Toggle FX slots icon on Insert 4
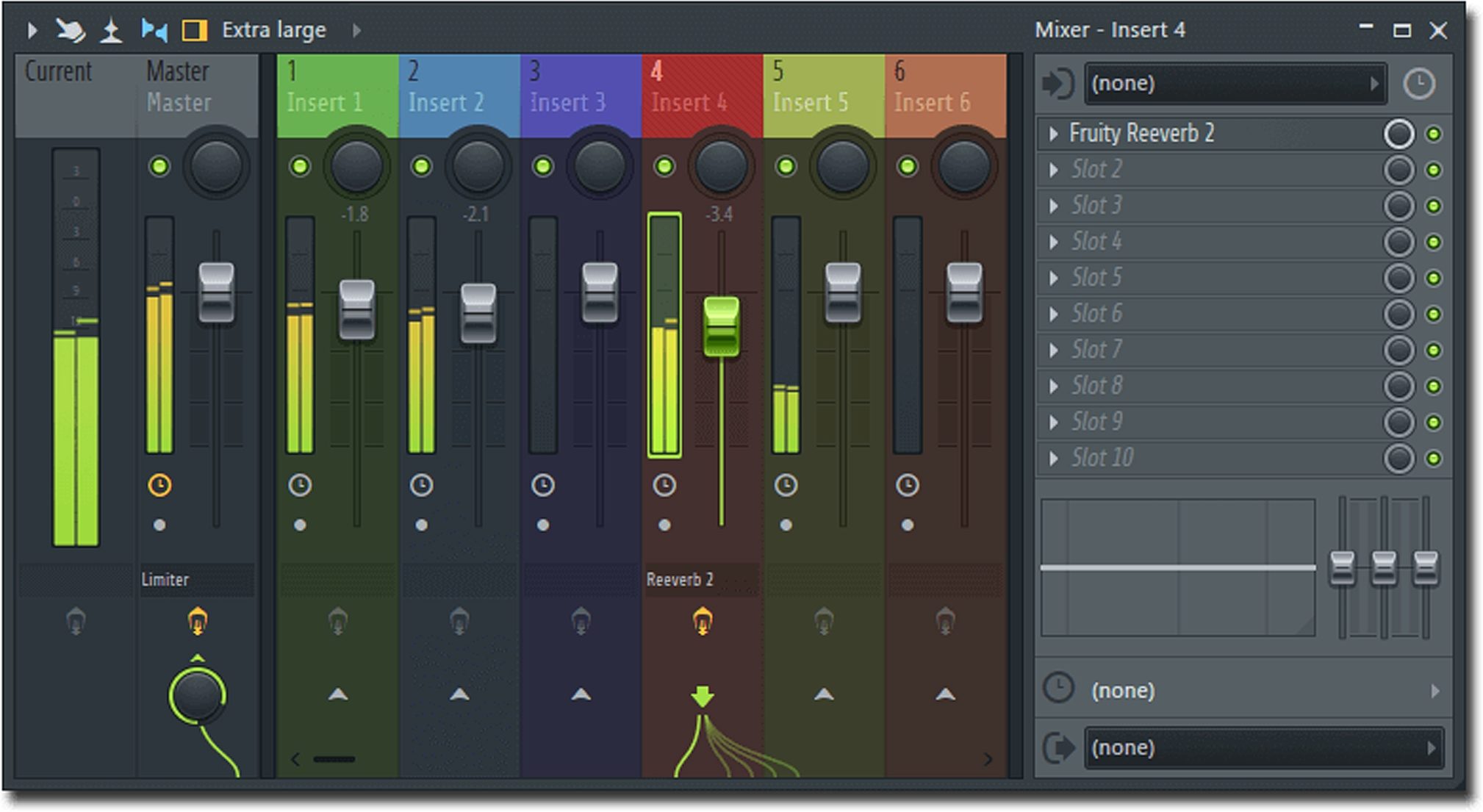The image size is (1483, 812). pyautogui.click(x=703, y=621)
